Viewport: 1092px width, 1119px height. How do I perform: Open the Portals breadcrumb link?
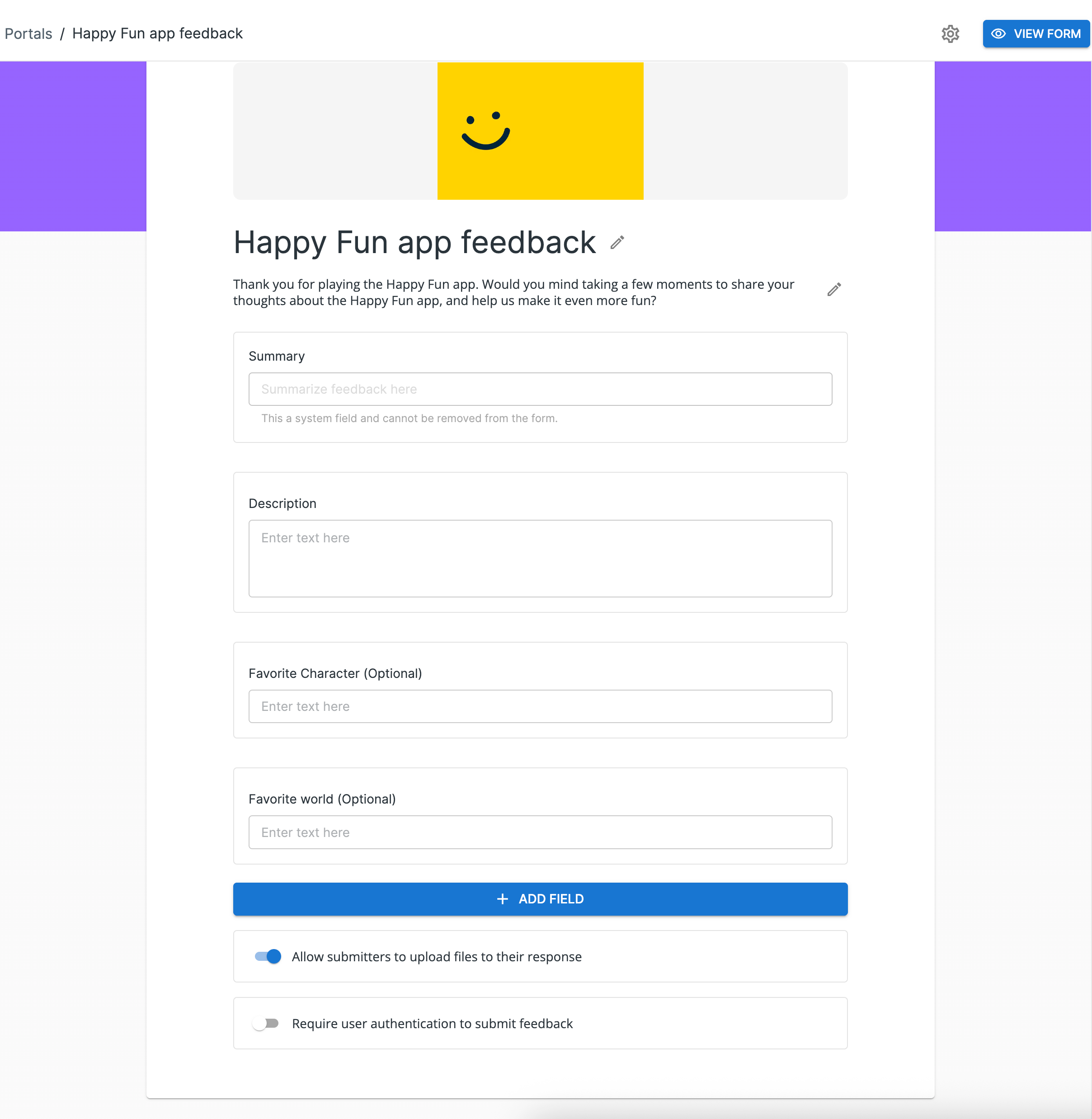(x=28, y=33)
